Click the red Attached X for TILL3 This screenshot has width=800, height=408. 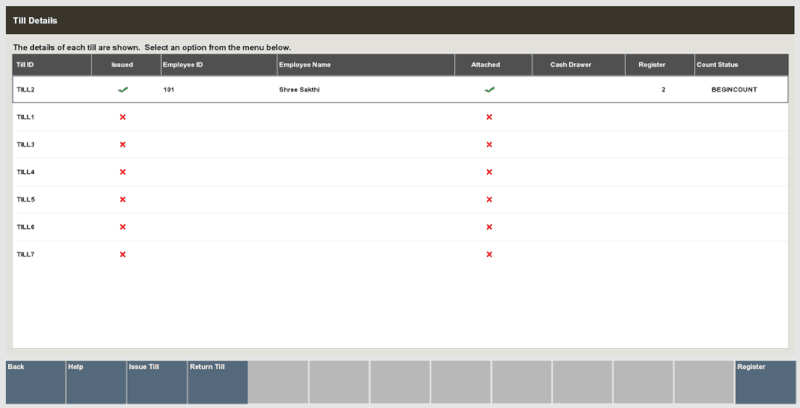coord(489,145)
